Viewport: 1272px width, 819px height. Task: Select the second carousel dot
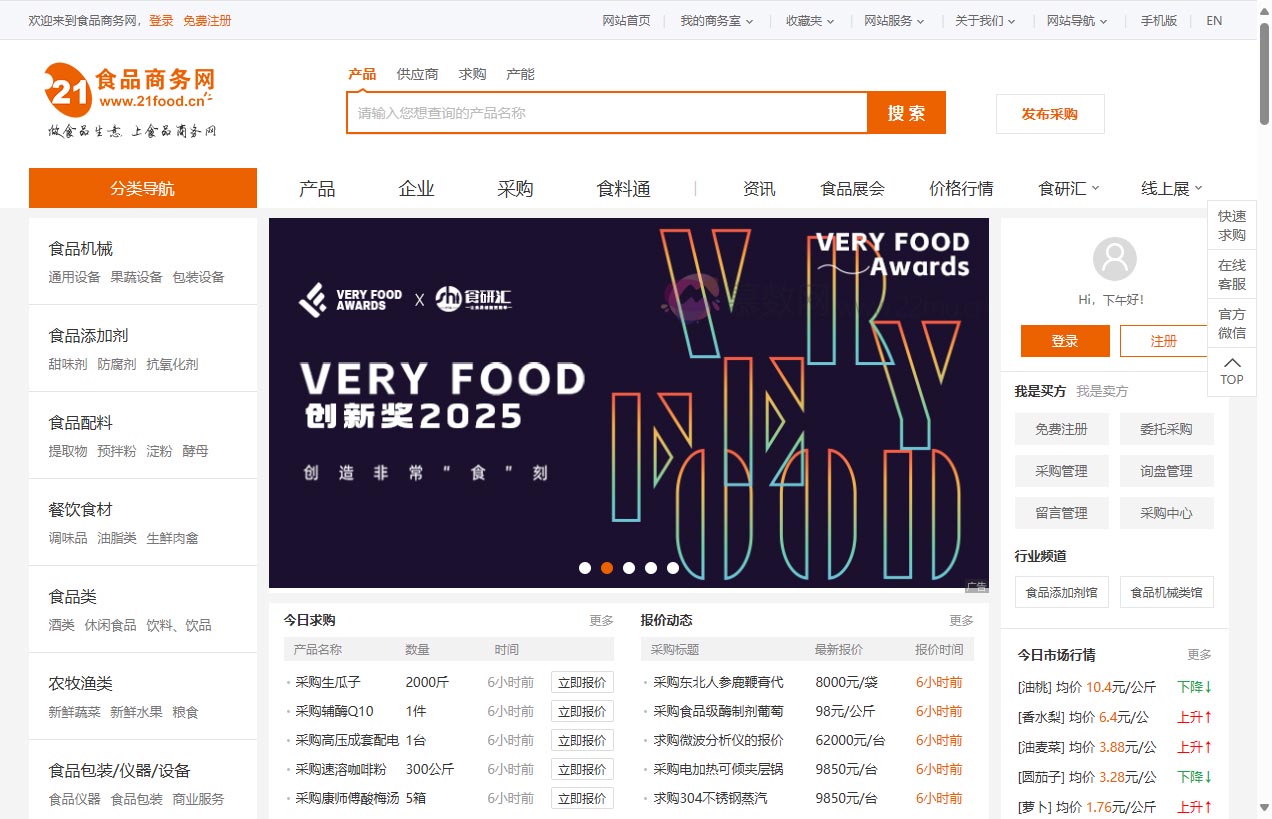(x=607, y=567)
